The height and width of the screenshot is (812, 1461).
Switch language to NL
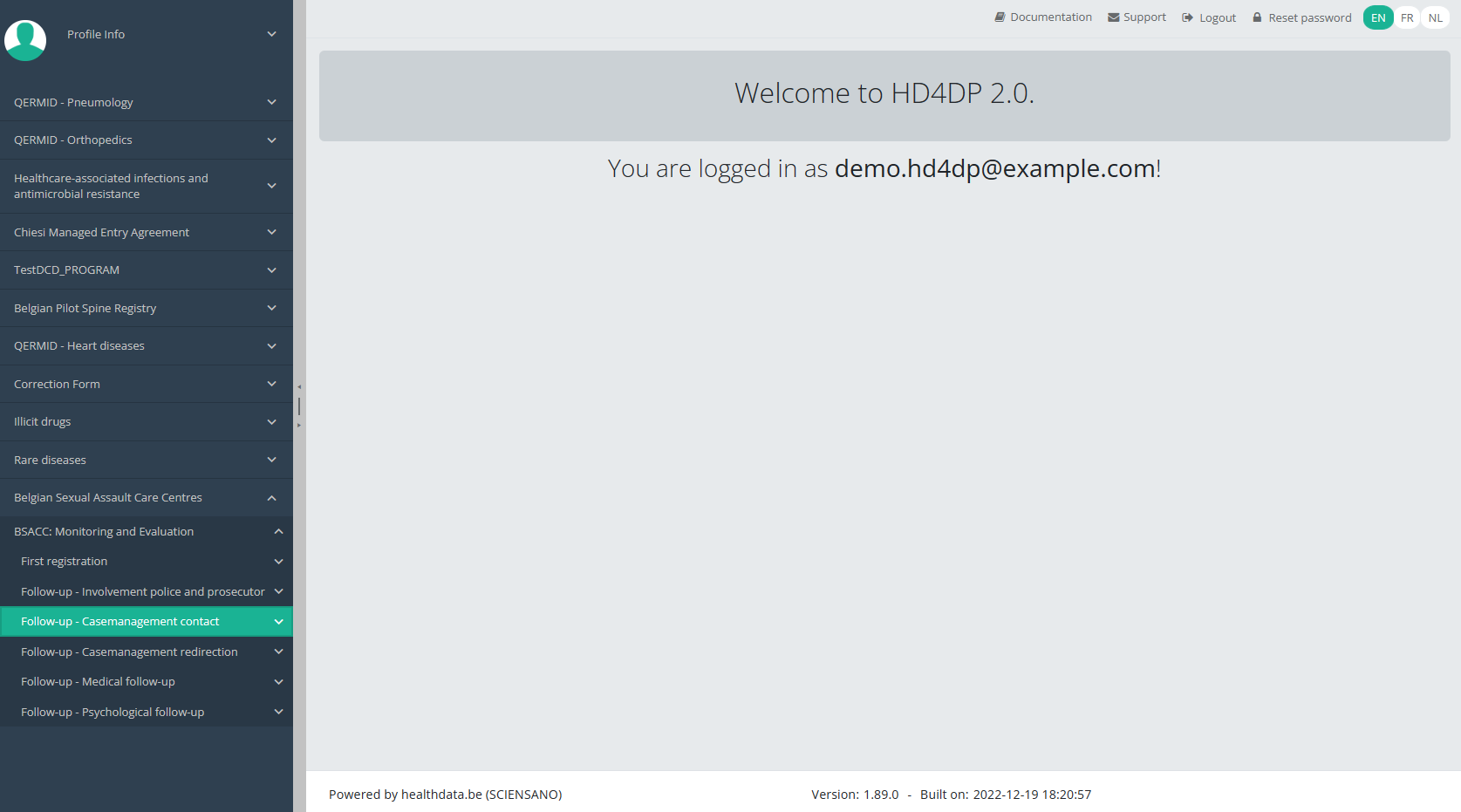(1435, 17)
